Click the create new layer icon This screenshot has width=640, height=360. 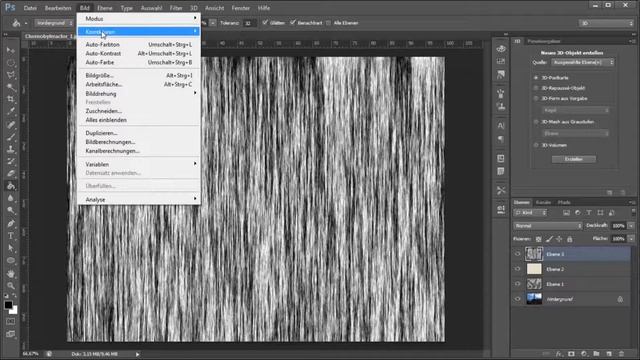pyautogui.click(x=609, y=354)
